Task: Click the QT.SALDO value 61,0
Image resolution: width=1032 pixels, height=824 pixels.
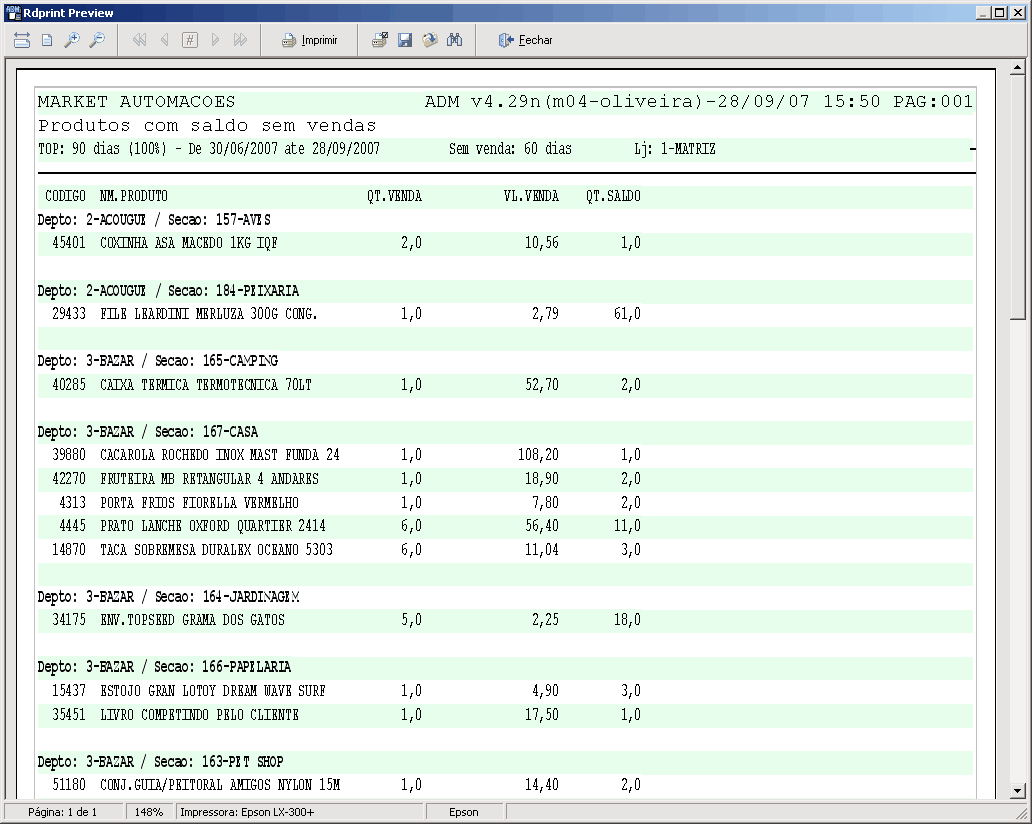Action: pos(627,314)
